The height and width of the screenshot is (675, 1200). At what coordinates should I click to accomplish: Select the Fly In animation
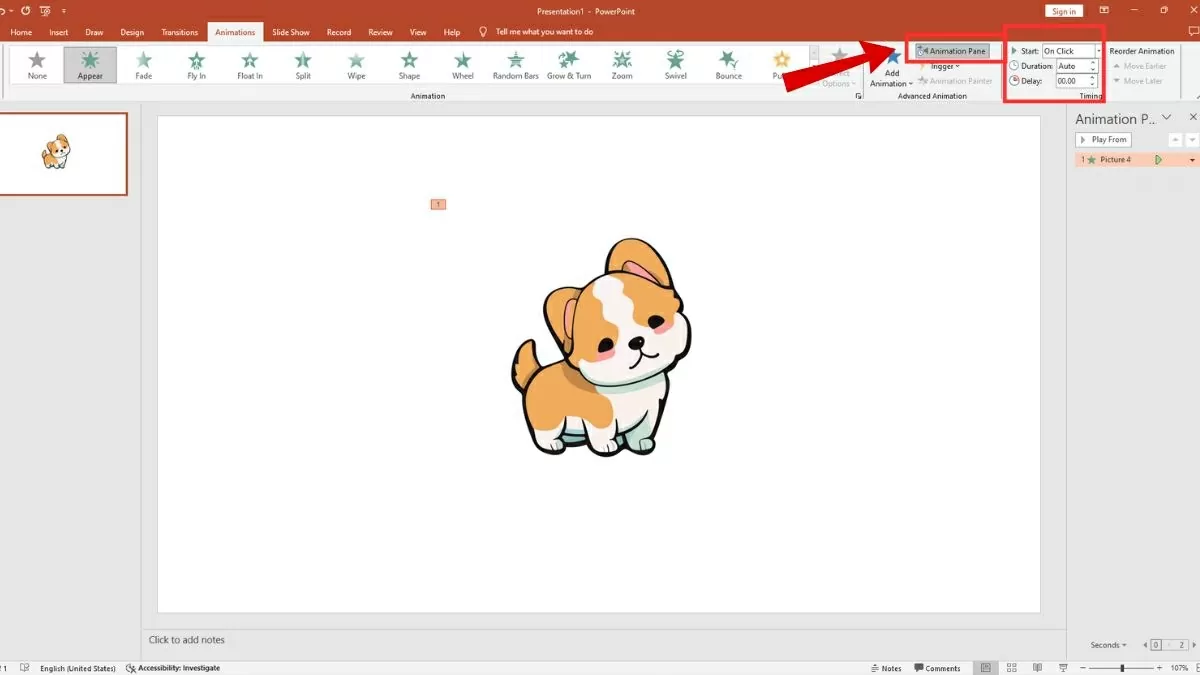point(196,64)
